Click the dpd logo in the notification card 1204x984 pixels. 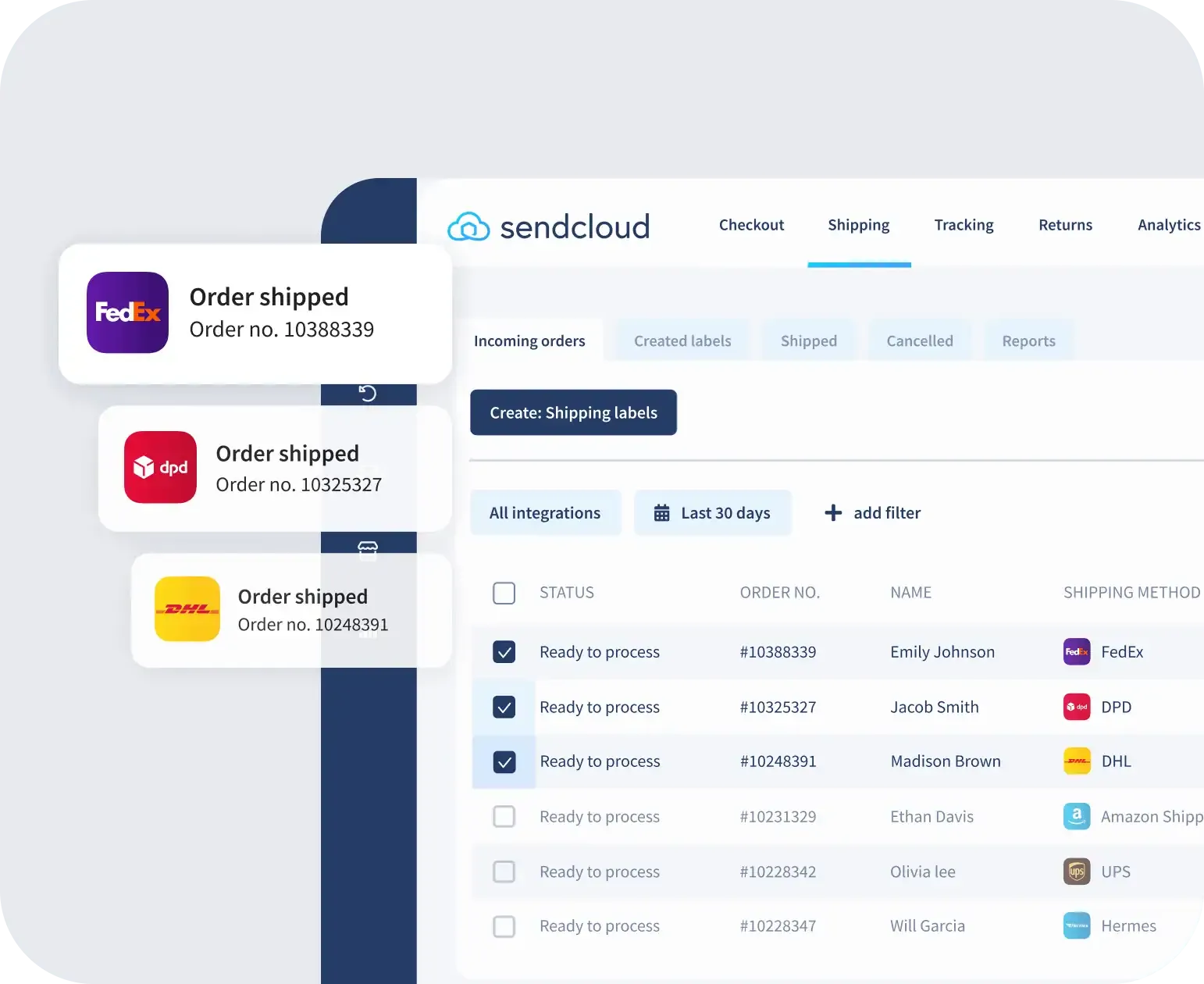pos(160,467)
